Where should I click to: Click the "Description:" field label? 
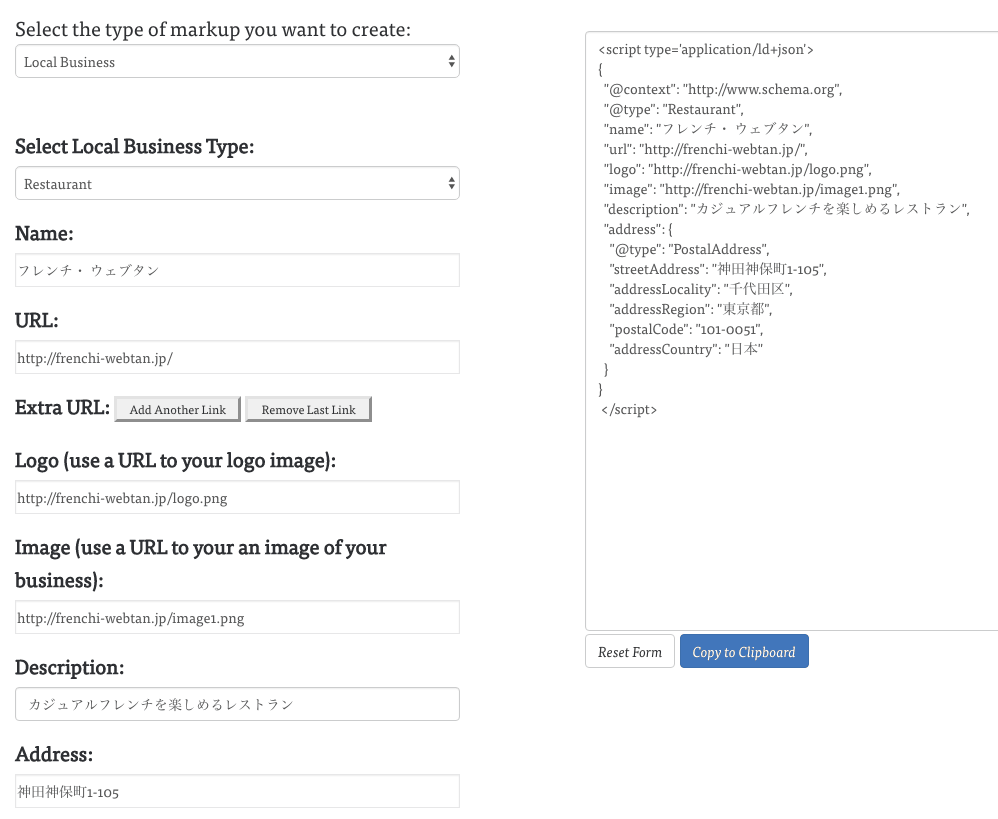70,667
